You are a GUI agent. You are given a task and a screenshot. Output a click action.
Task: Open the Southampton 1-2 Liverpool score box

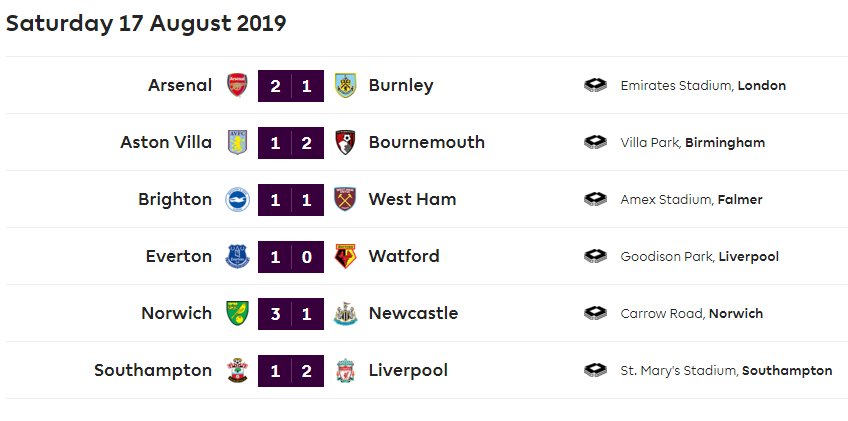click(291, 370)
